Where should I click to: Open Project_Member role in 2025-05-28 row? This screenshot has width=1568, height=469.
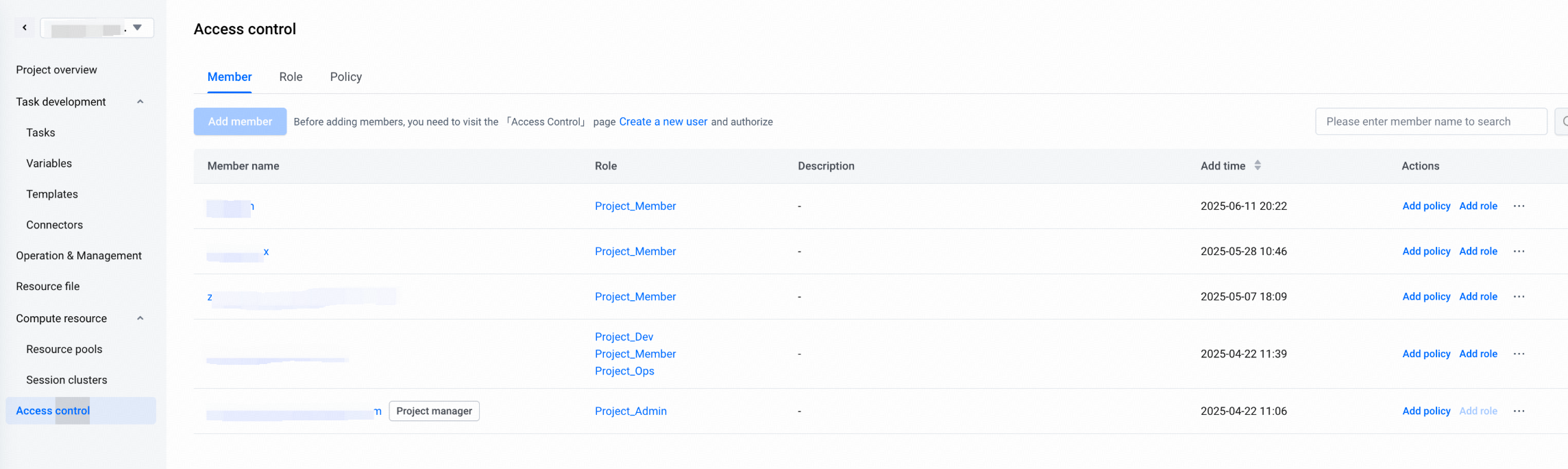[635, 251]
